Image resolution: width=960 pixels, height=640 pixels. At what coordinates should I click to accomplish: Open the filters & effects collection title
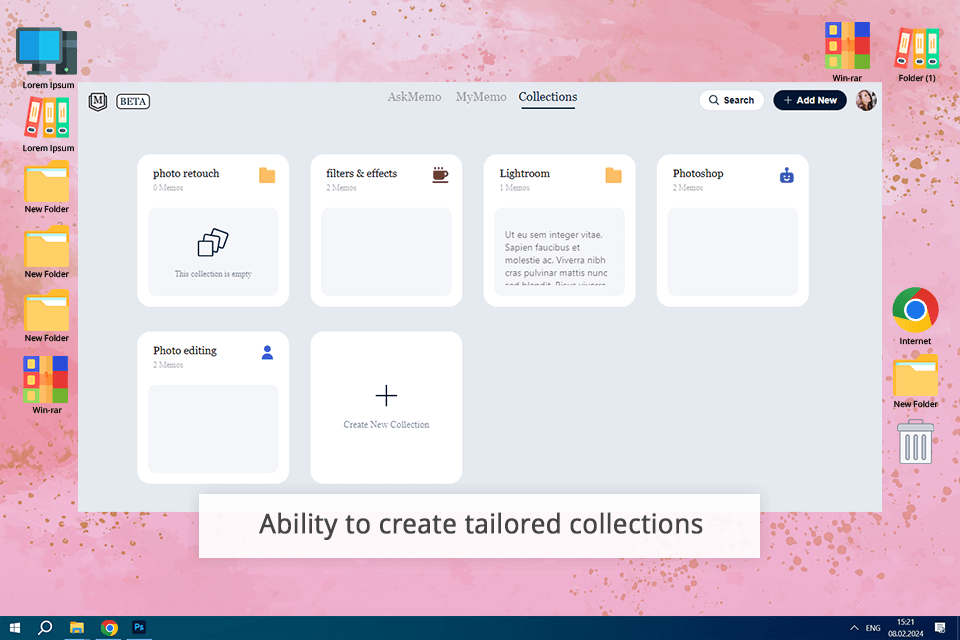click(361, 173)
